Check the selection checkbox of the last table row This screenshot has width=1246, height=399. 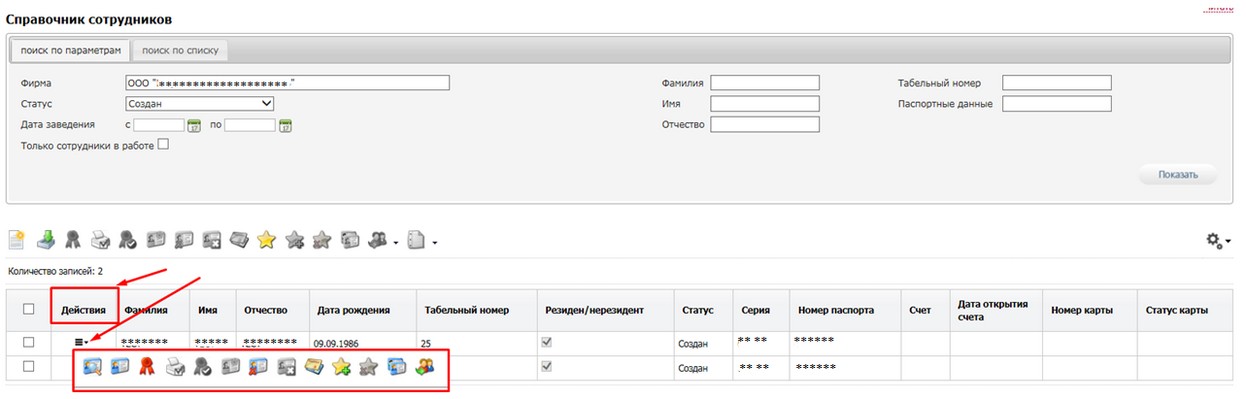[28, 367]
